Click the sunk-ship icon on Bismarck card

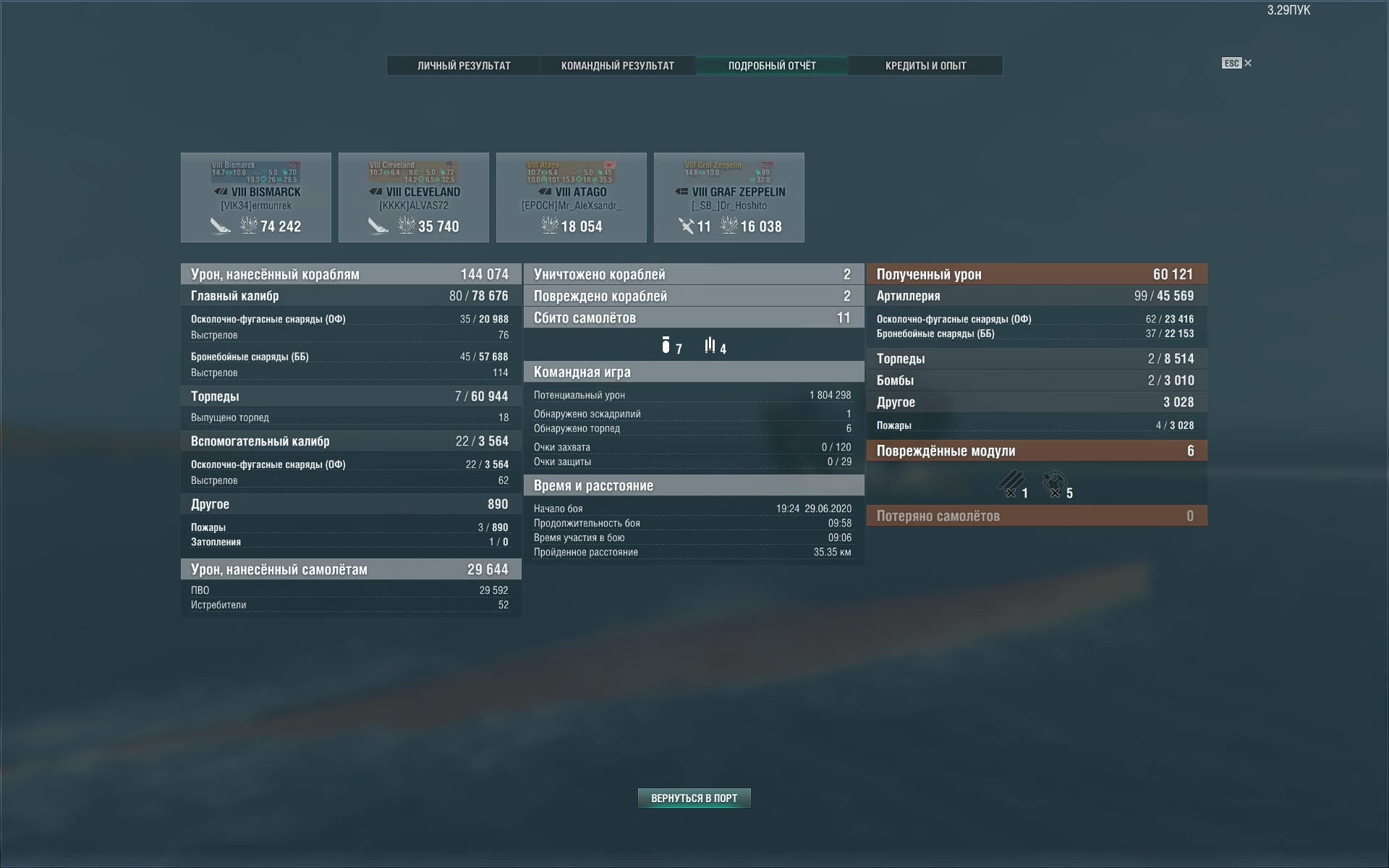220,226
